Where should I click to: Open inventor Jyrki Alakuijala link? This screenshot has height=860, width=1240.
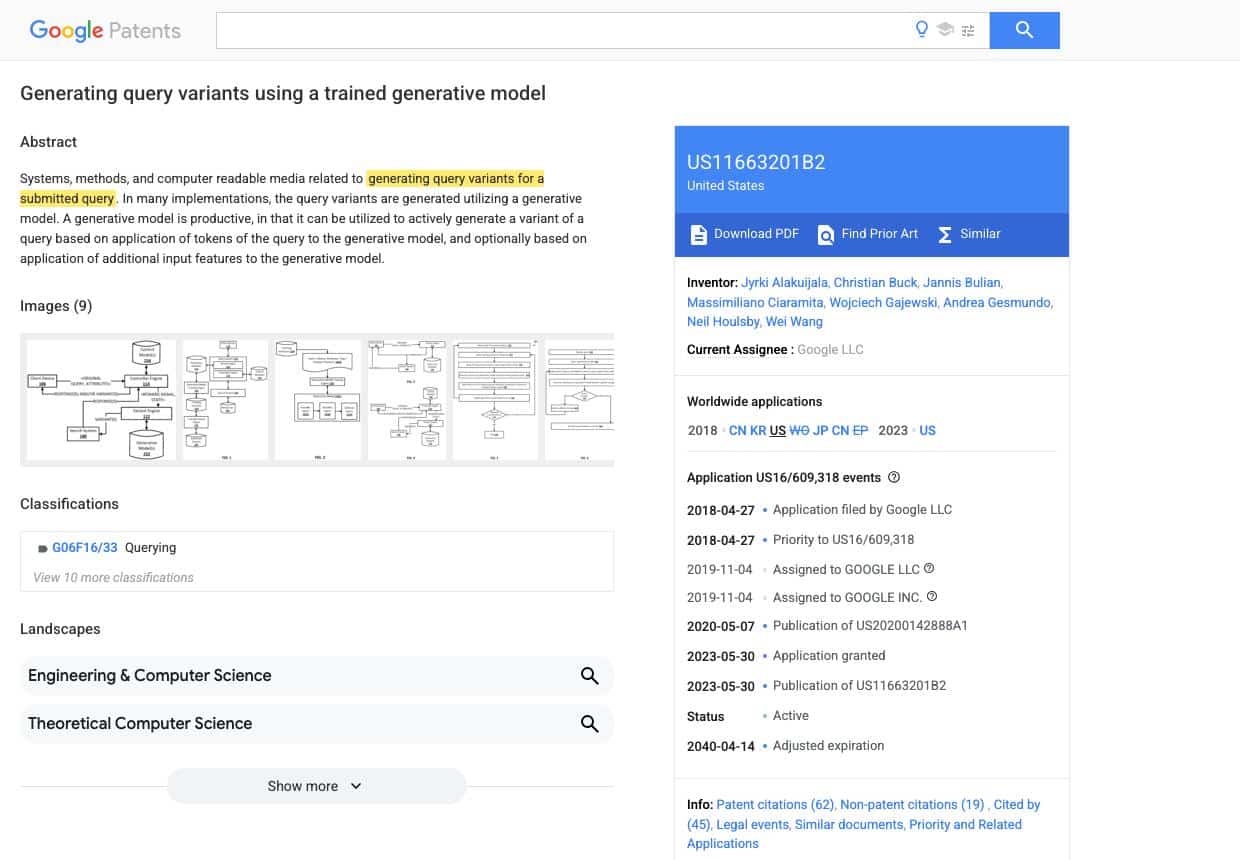click(784, 282)
